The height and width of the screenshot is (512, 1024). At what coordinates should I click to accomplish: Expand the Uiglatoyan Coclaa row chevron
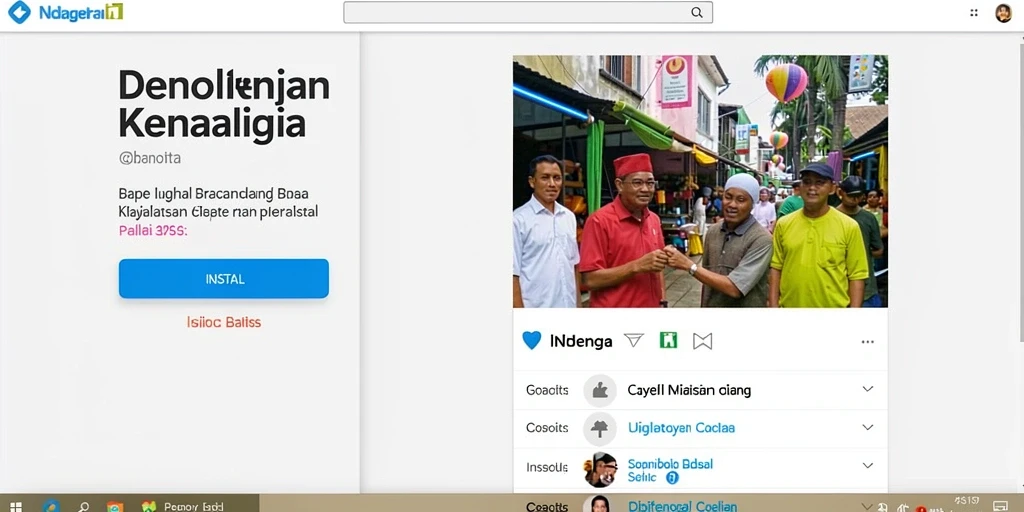(x=867, y=428)
